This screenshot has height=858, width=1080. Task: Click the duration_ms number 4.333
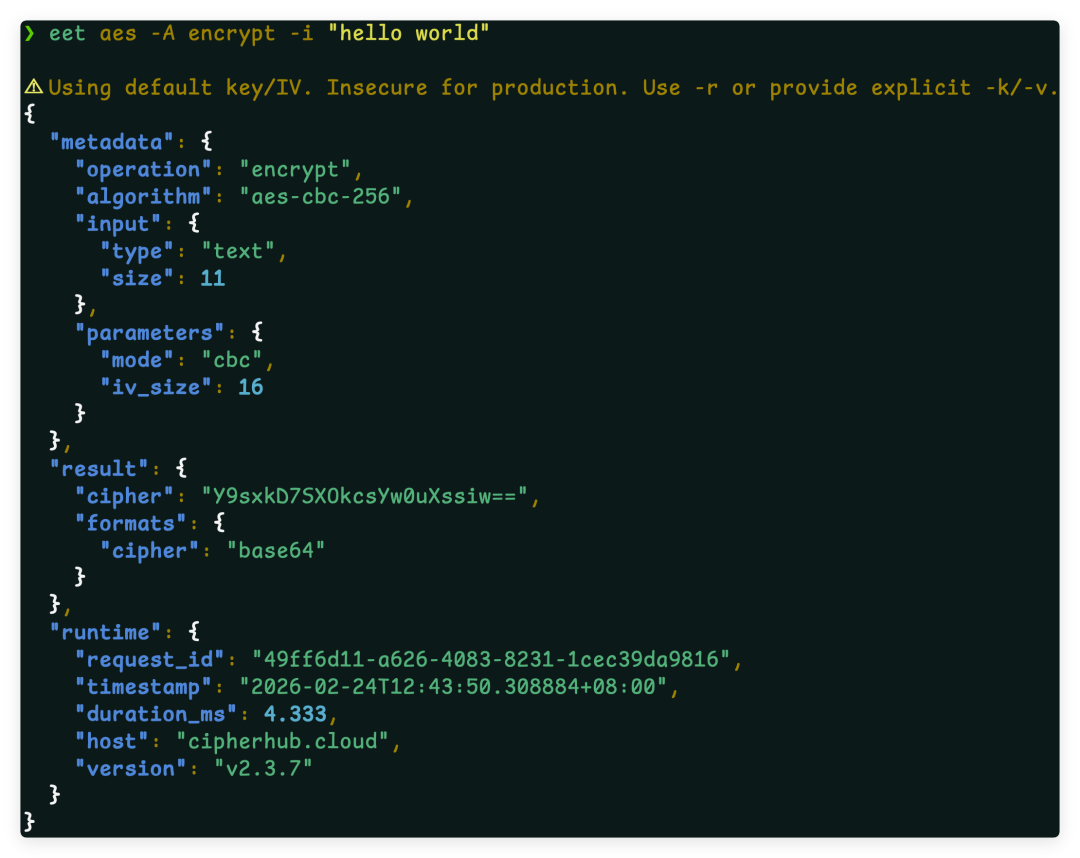pyautogui.click(x=295, y=714)
